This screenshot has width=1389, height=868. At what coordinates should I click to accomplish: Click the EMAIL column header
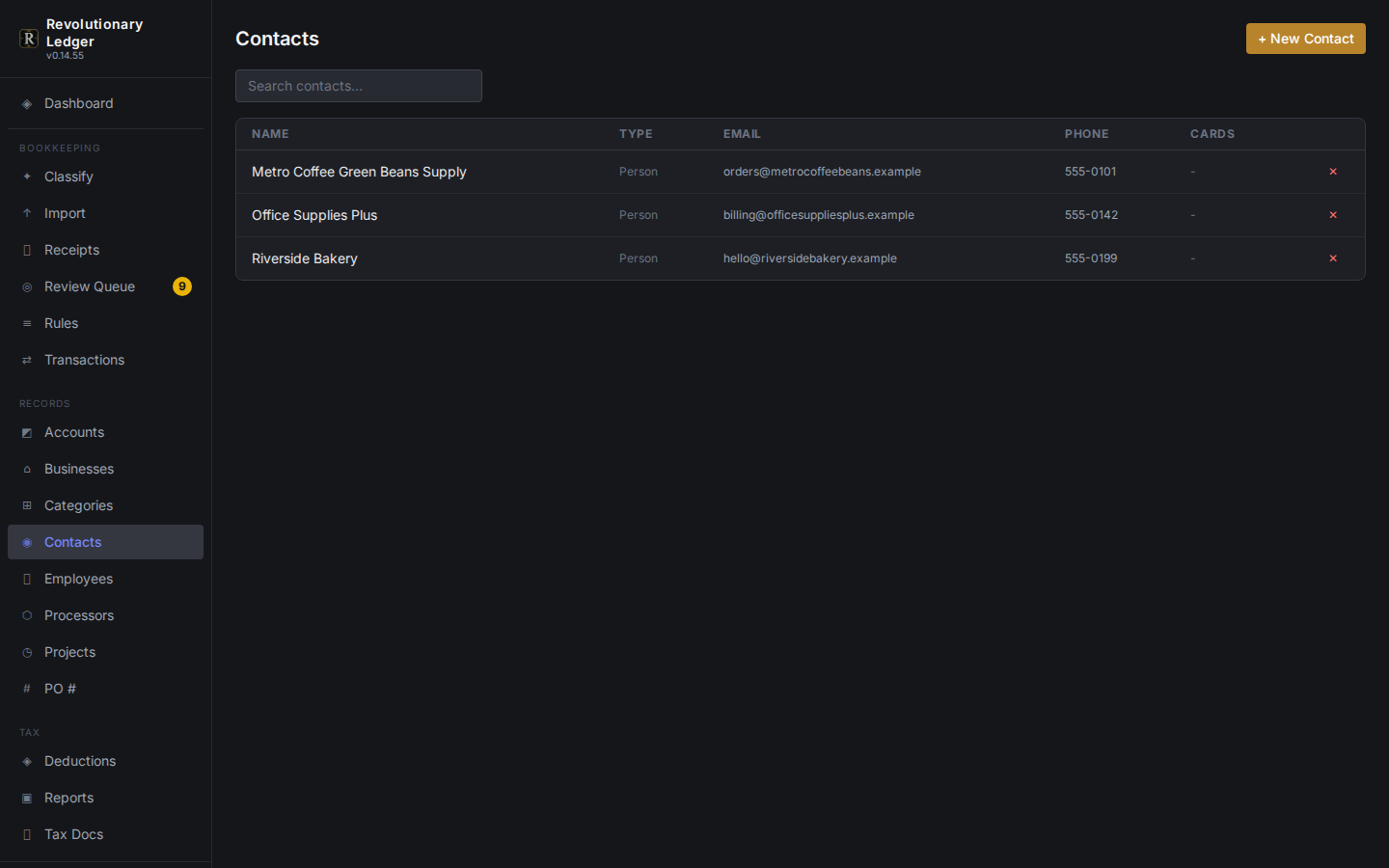(x=742, y=134)
